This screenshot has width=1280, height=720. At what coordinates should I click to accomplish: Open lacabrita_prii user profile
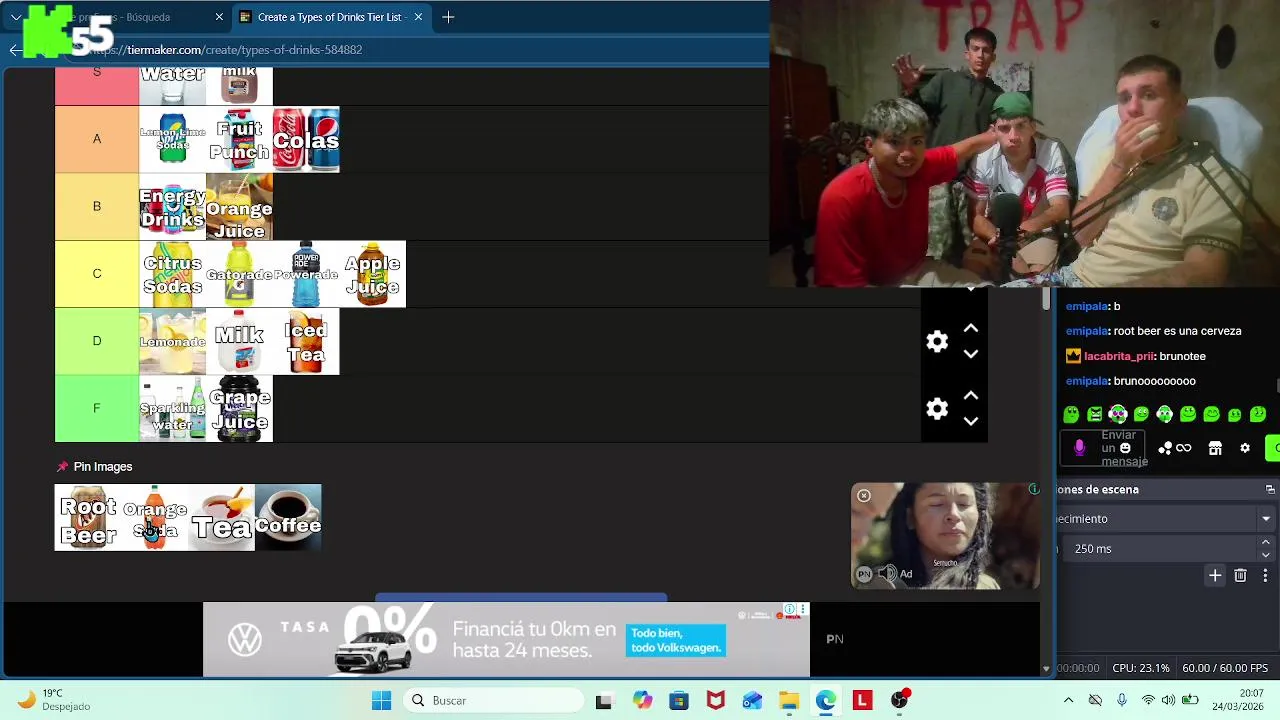1118,356
